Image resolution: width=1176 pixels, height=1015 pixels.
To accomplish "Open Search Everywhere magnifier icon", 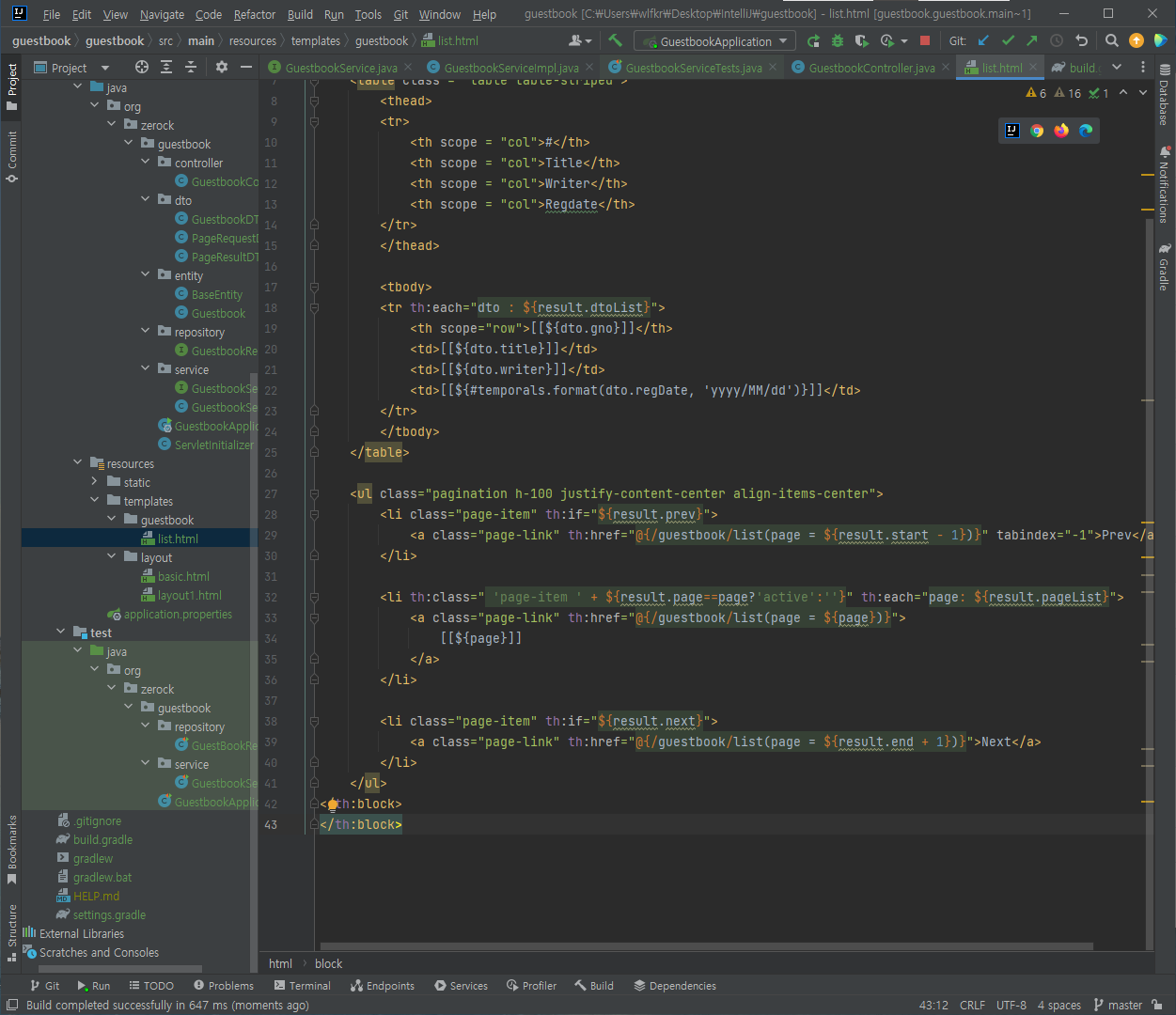I will (1112, 40).
